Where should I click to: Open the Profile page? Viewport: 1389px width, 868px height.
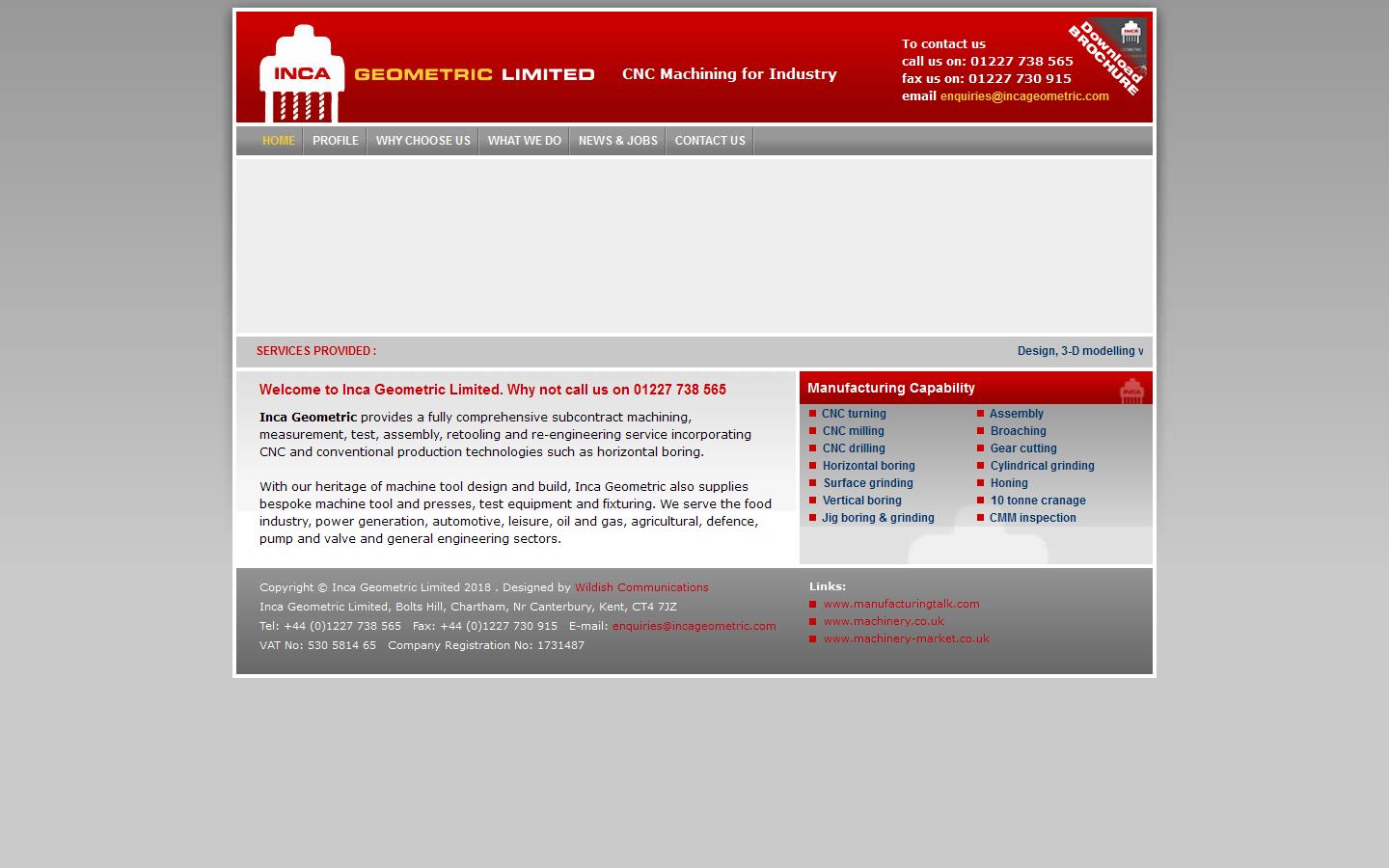point(335,141)
